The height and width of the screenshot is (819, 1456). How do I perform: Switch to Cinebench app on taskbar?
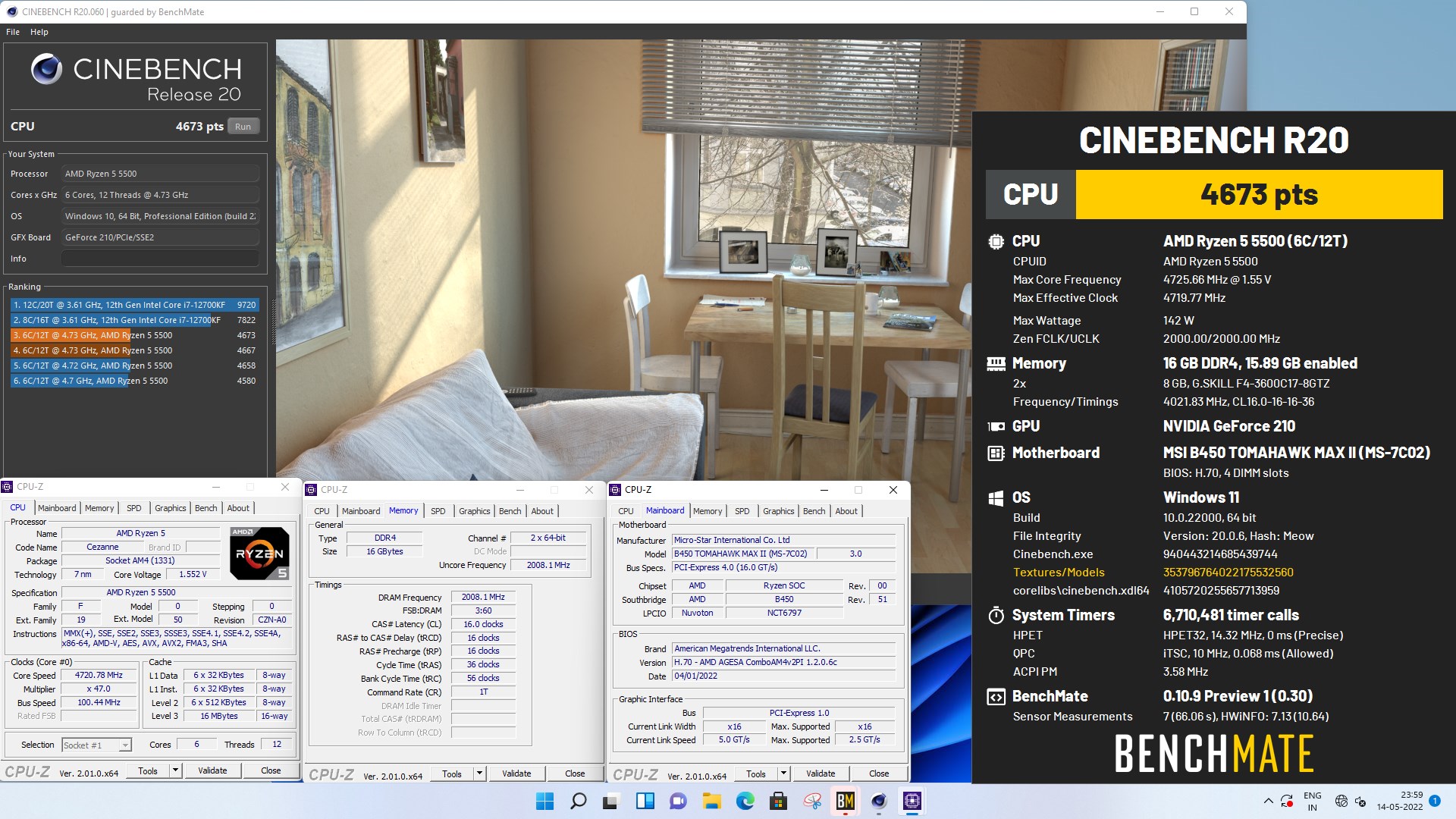tap(879, 801)
